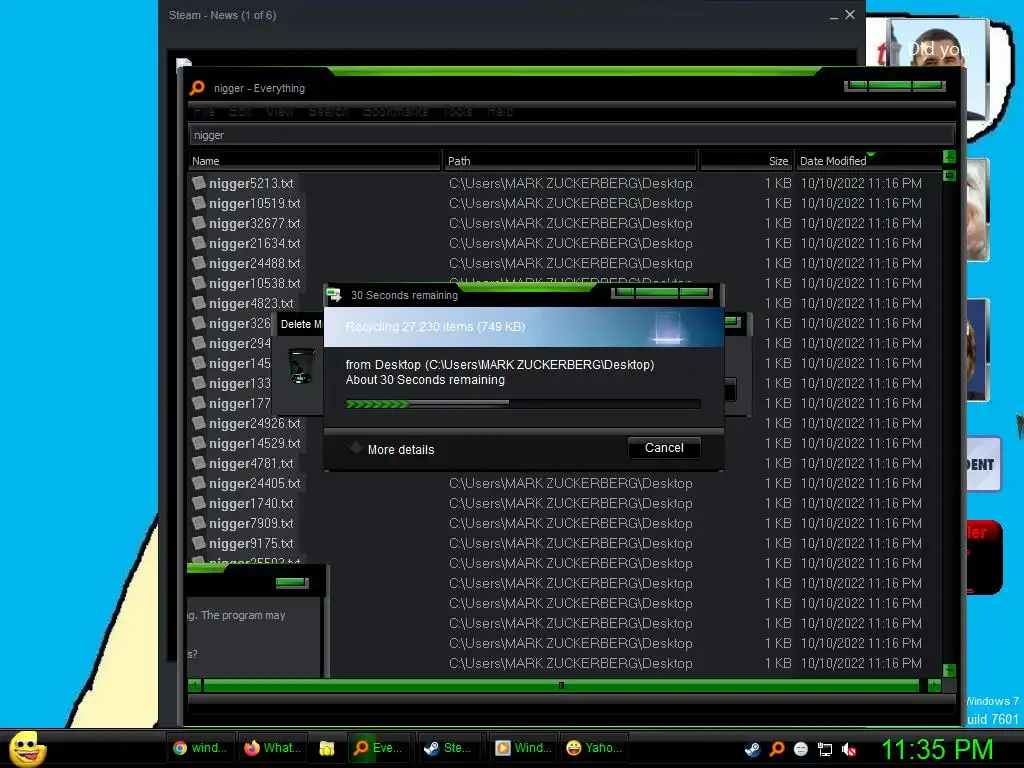
Task: Click the recycling progress bar
Action: (523, 404)
